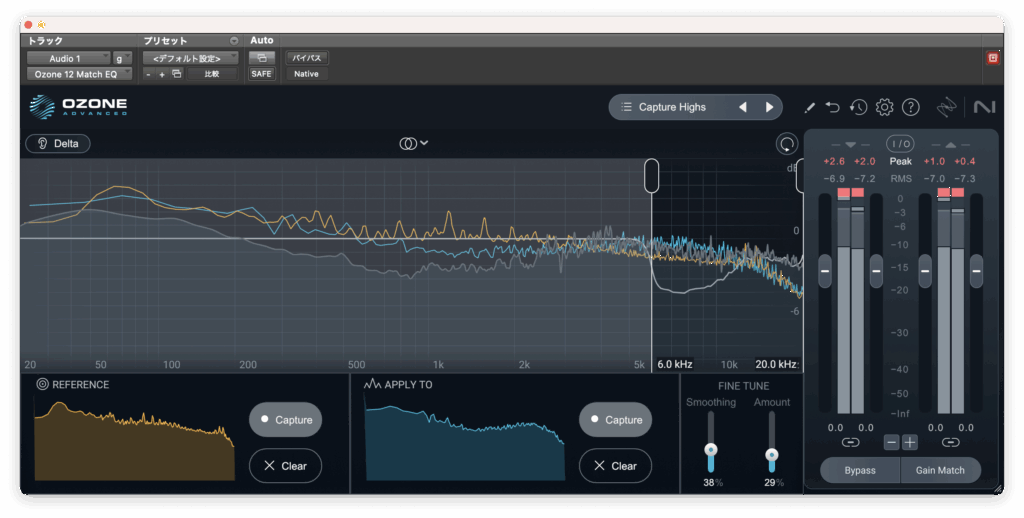
Task: Open the Ozone 12 Match EQ plugin selector
Action: tap(79, 74)
